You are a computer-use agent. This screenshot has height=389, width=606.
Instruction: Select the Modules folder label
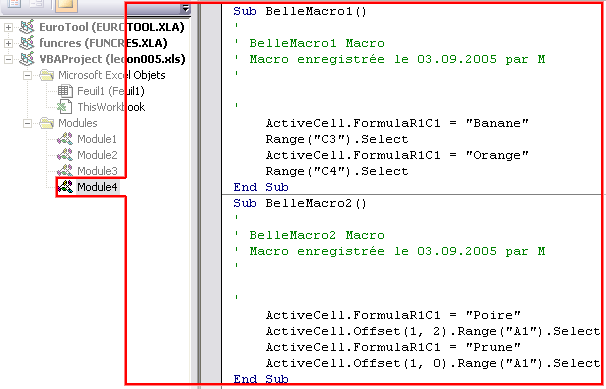(x=78, y=123)
